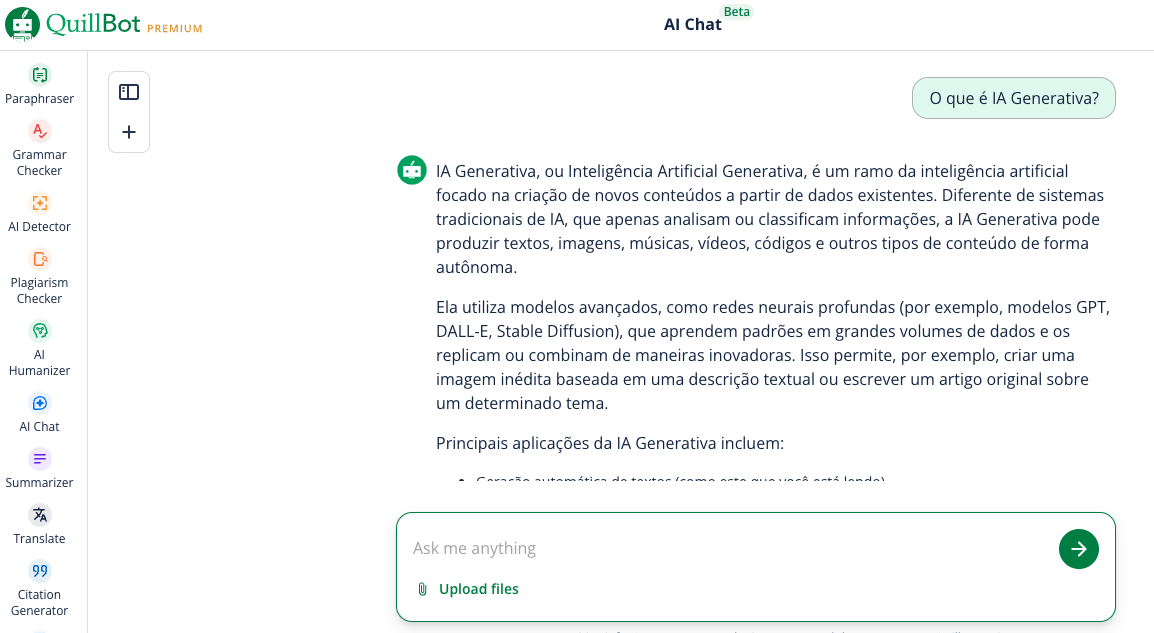
Task: Start a new chat with plus icon
Action: click(x=129, y=132)
